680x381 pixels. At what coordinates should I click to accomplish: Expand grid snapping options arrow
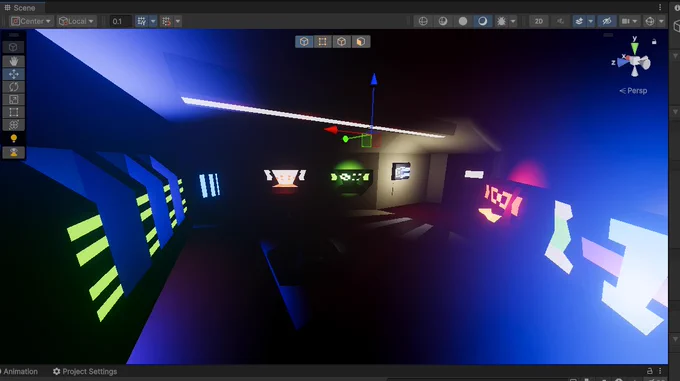point(153,21)
